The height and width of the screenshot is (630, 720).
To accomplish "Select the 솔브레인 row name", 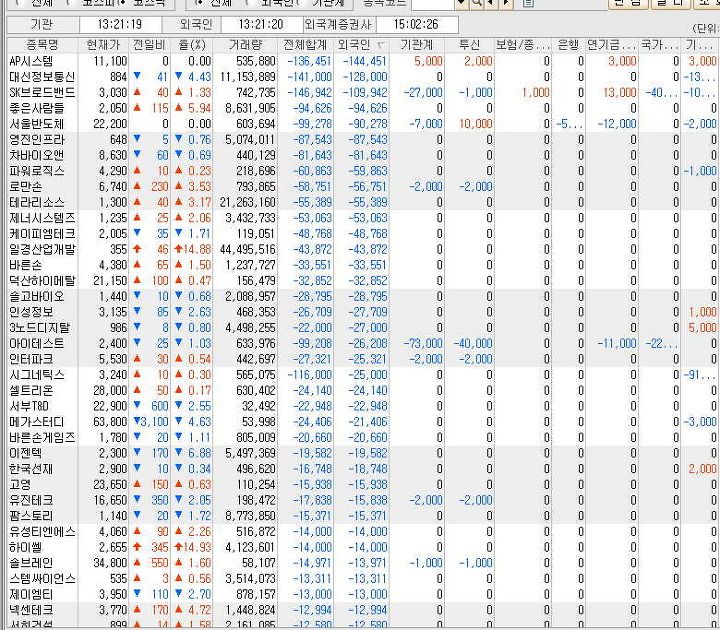I will (31, 563).
